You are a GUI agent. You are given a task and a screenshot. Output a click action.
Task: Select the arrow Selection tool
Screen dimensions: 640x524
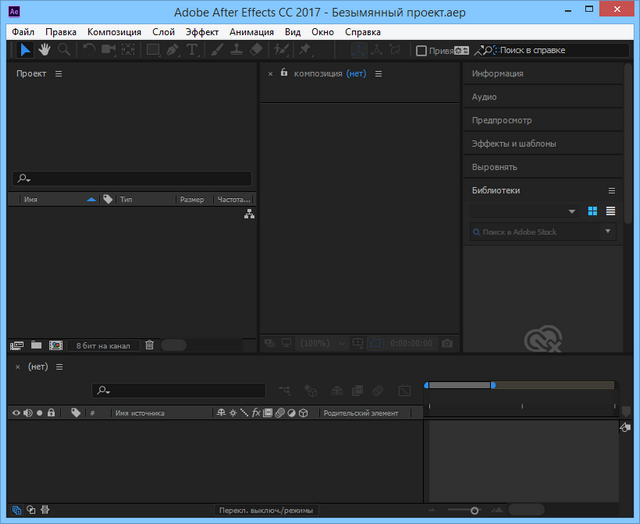tap(25, 50)
